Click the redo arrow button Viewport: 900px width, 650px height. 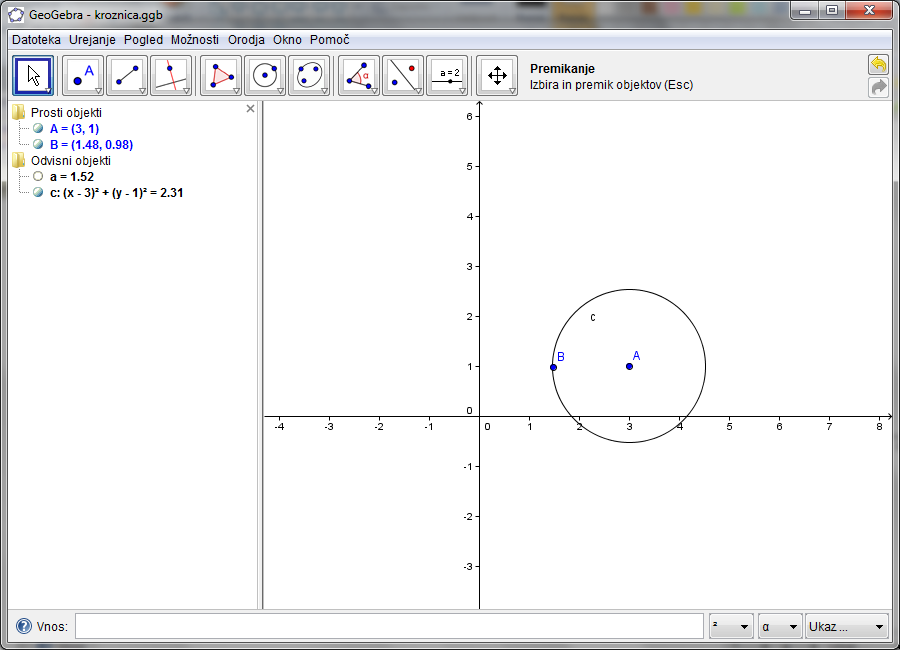[878, 87]
